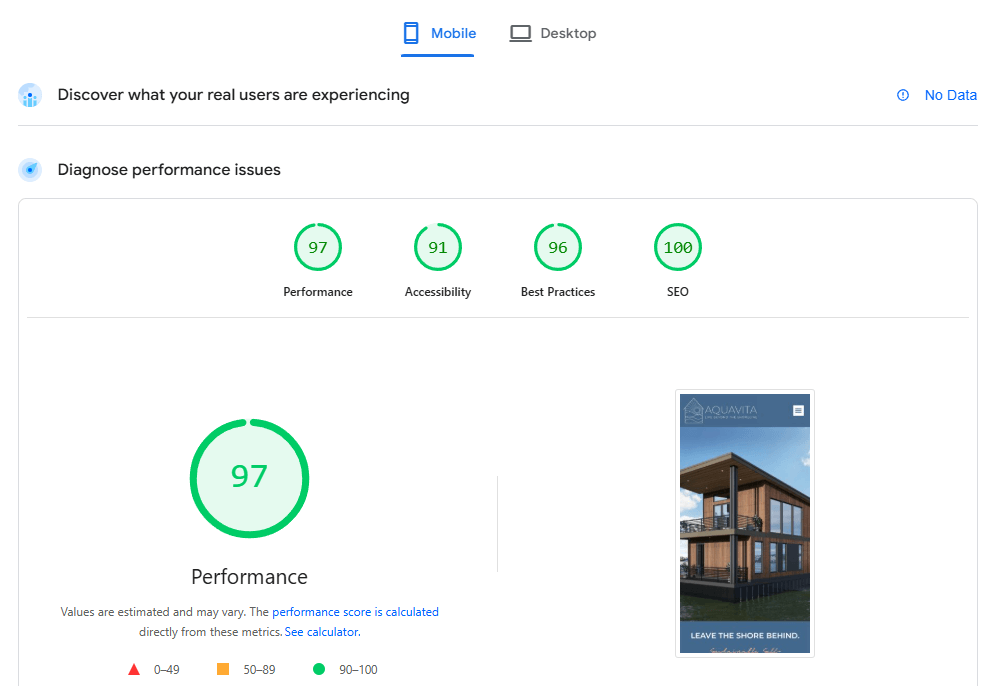Click the red triangle icon in score legend
991x686 pixels.
134,669
